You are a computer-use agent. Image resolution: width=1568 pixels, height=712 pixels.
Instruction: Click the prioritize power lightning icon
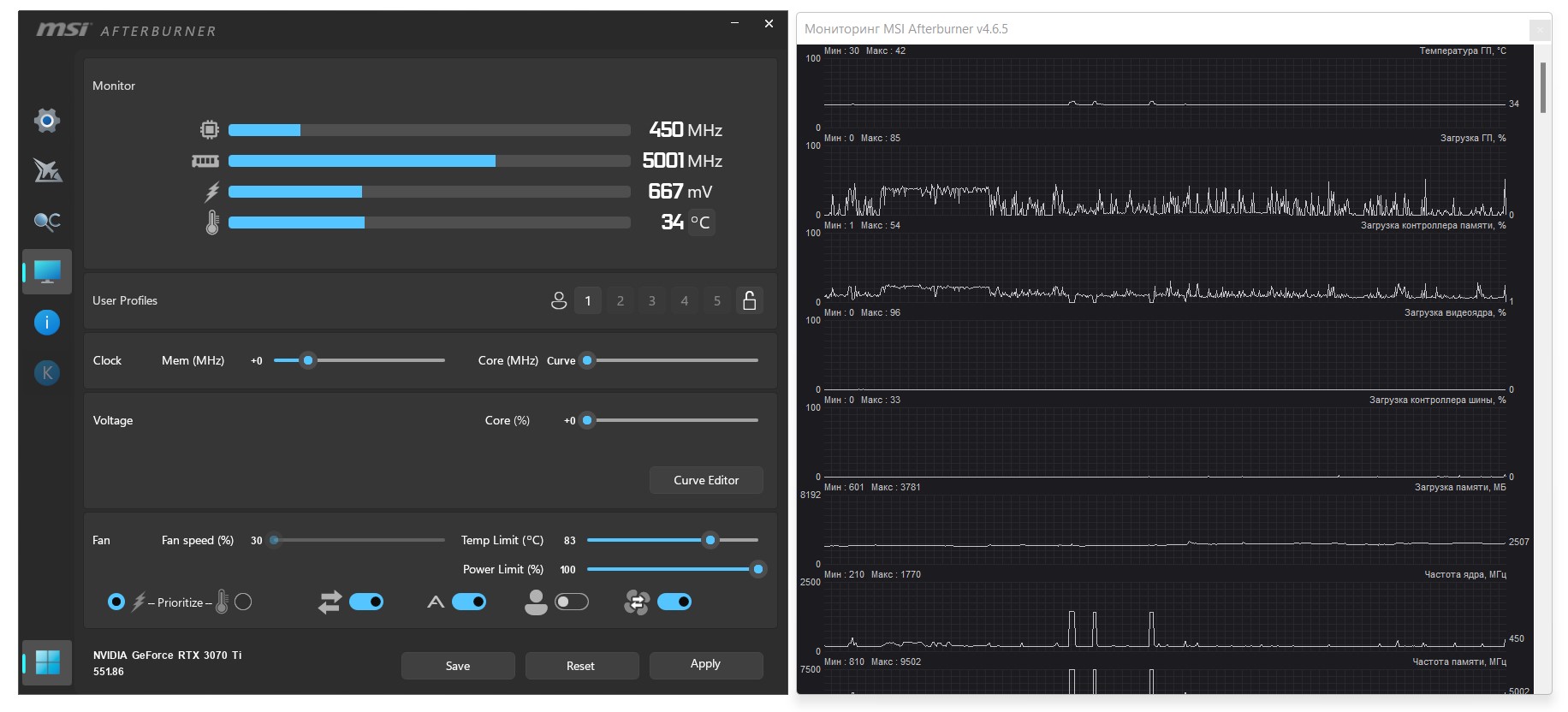pos(139,602)
